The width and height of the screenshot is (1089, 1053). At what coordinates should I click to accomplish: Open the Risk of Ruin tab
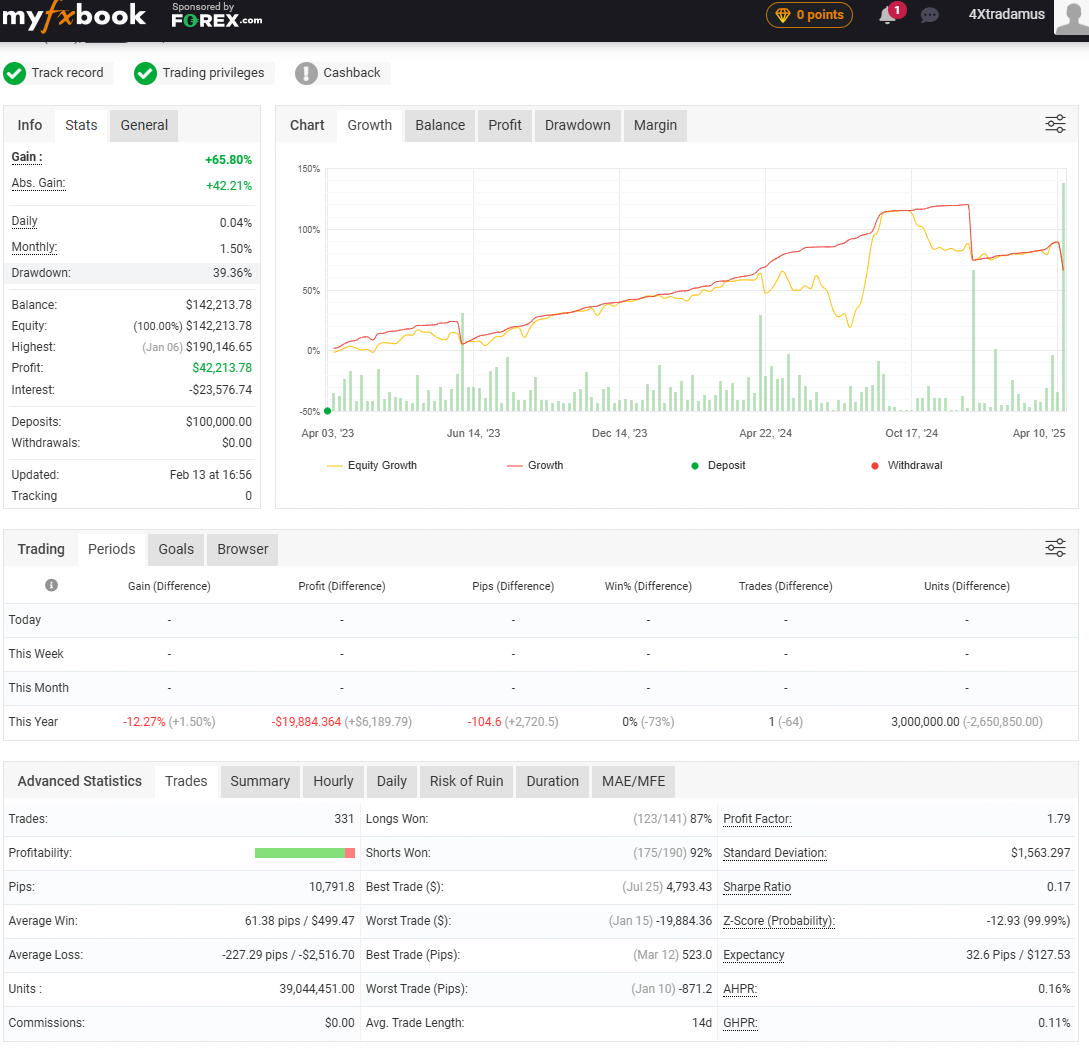coord(466,781)
